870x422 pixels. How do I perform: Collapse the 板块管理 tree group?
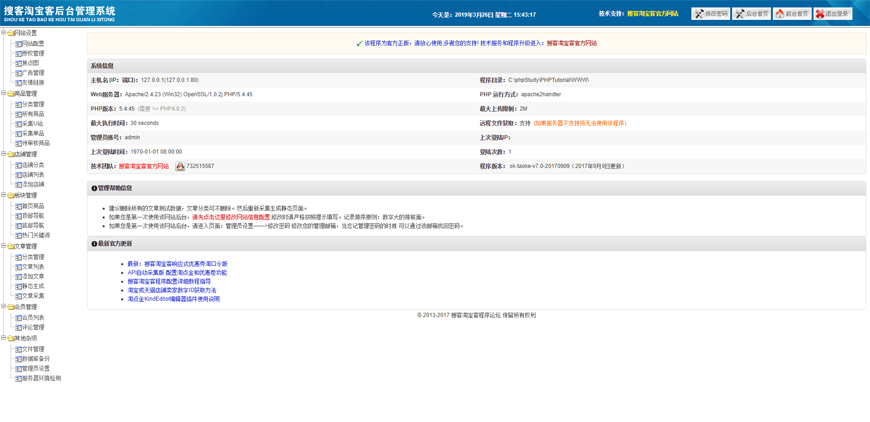[x=3, y=195]
